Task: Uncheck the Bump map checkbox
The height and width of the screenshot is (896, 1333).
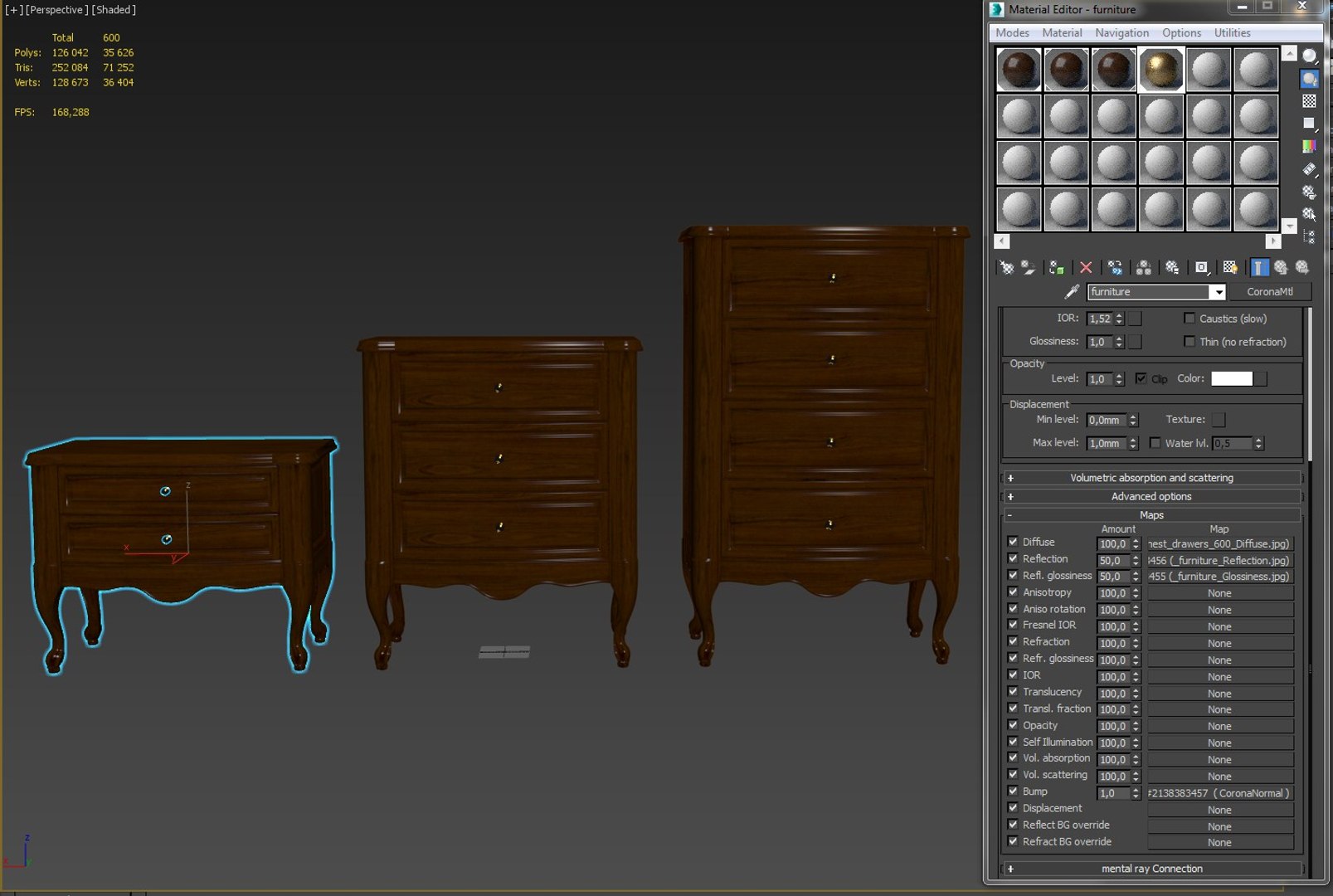Action: coord(1013,791)
